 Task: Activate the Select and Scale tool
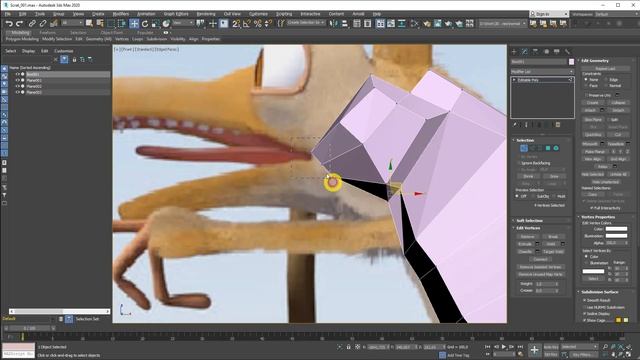pos(156,24)
